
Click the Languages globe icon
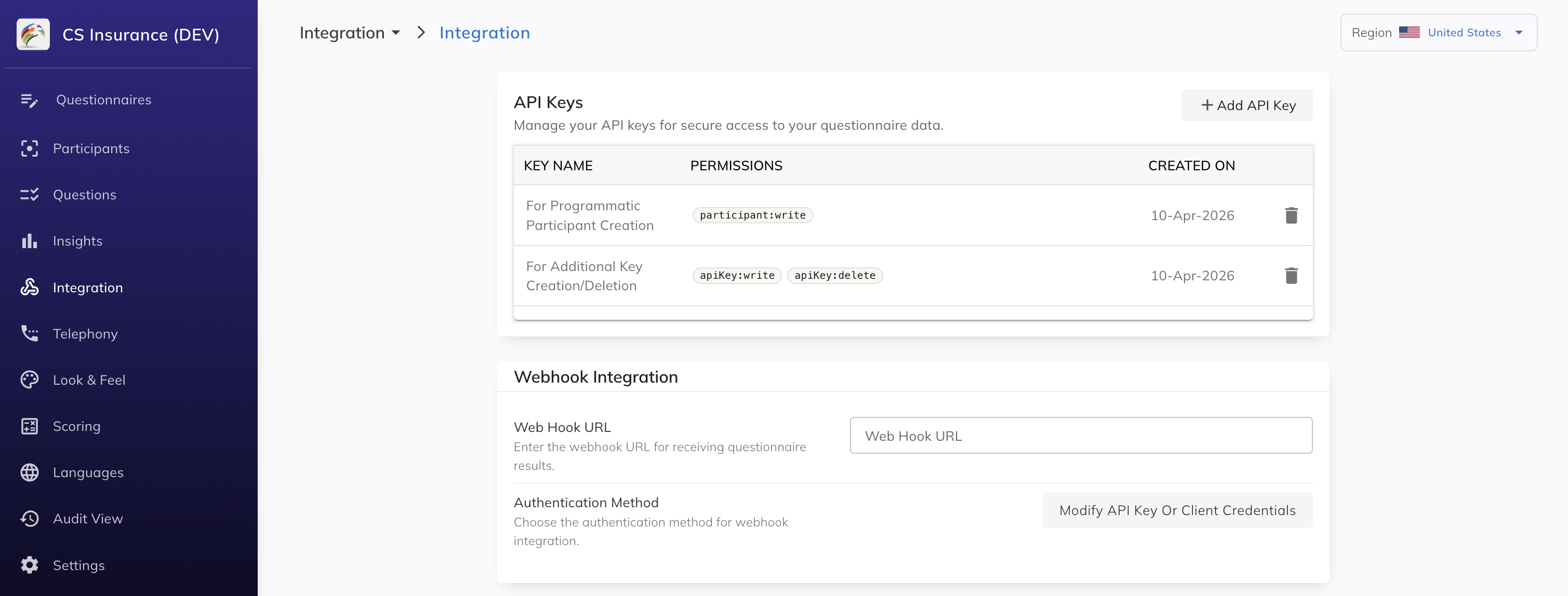tap(29, 472)
